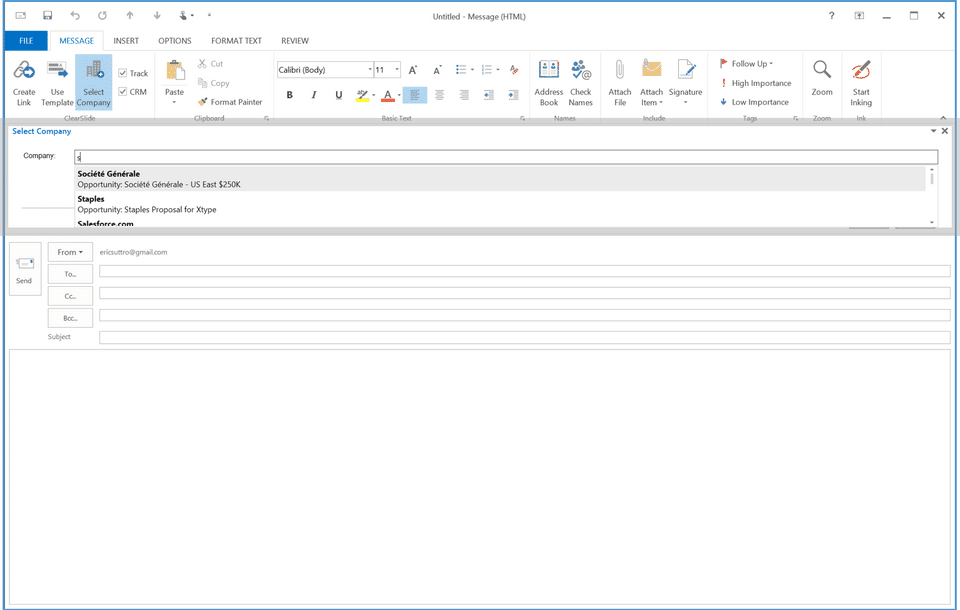This screenshot has height=610, width=960.
Task: Expand the bullets list options
Action: 472,70
